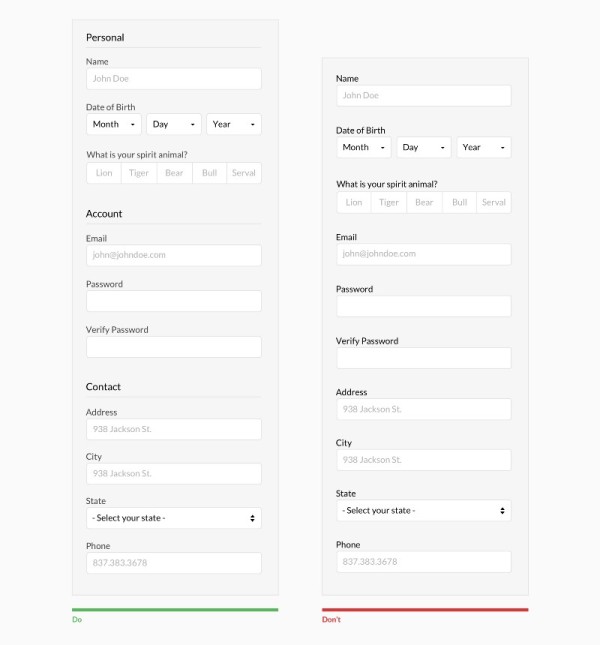Click the City field in the left form
Viewport: 600px width, 645px height.
tap(174, 474)
